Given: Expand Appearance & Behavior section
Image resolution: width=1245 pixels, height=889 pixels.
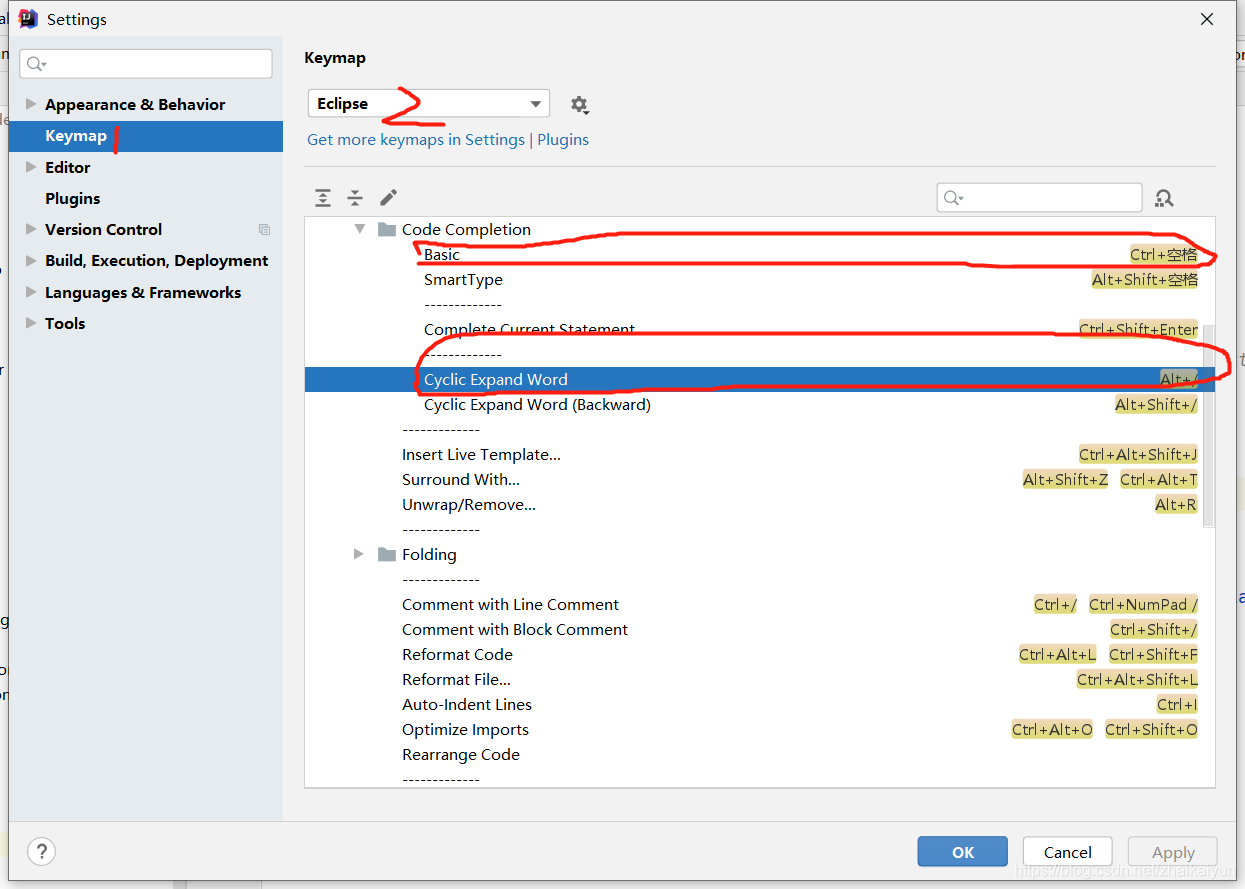Looking at the screenshot, I should point(31,104).
